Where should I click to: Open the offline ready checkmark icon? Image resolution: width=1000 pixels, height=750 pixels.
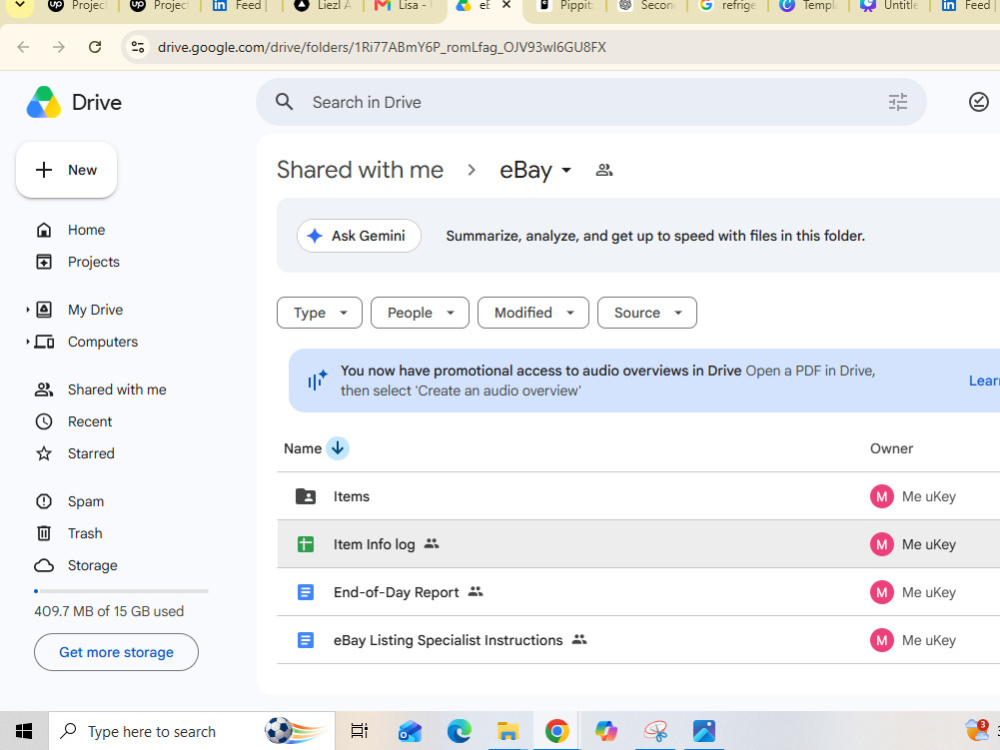point(978,102)
